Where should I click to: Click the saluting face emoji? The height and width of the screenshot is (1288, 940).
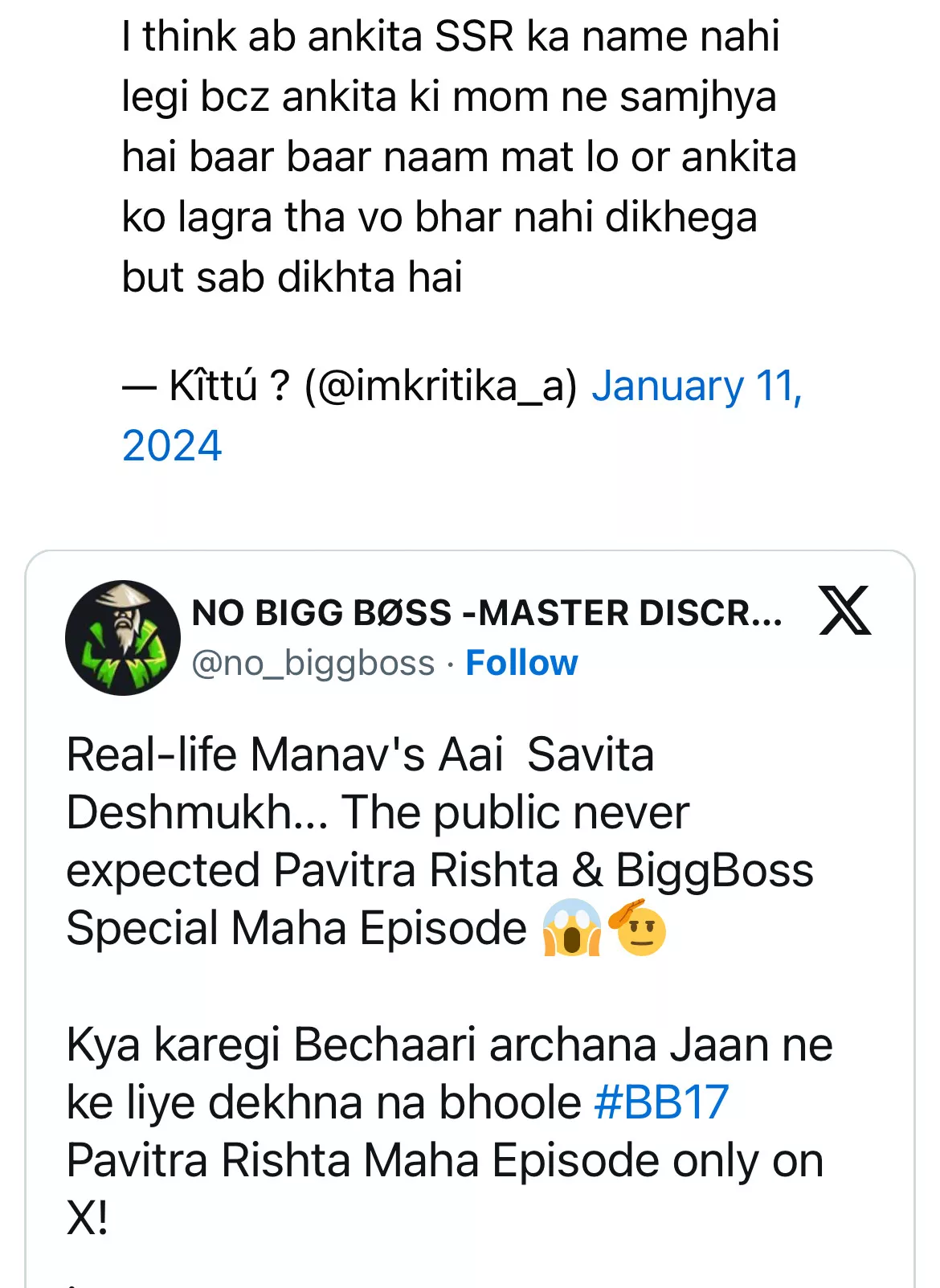coord(638,929)
